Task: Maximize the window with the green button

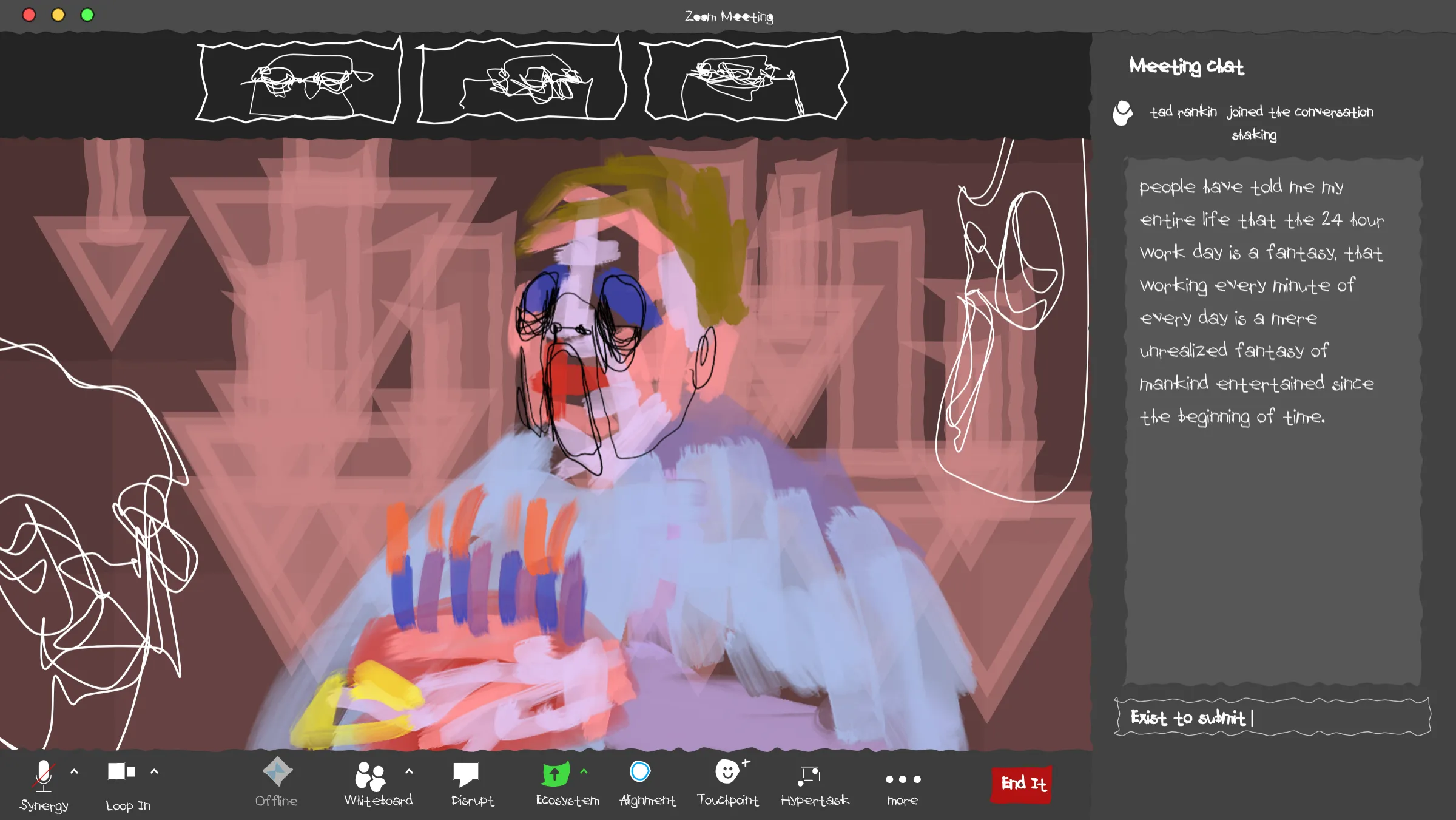Action: click(x=87, y=15)
